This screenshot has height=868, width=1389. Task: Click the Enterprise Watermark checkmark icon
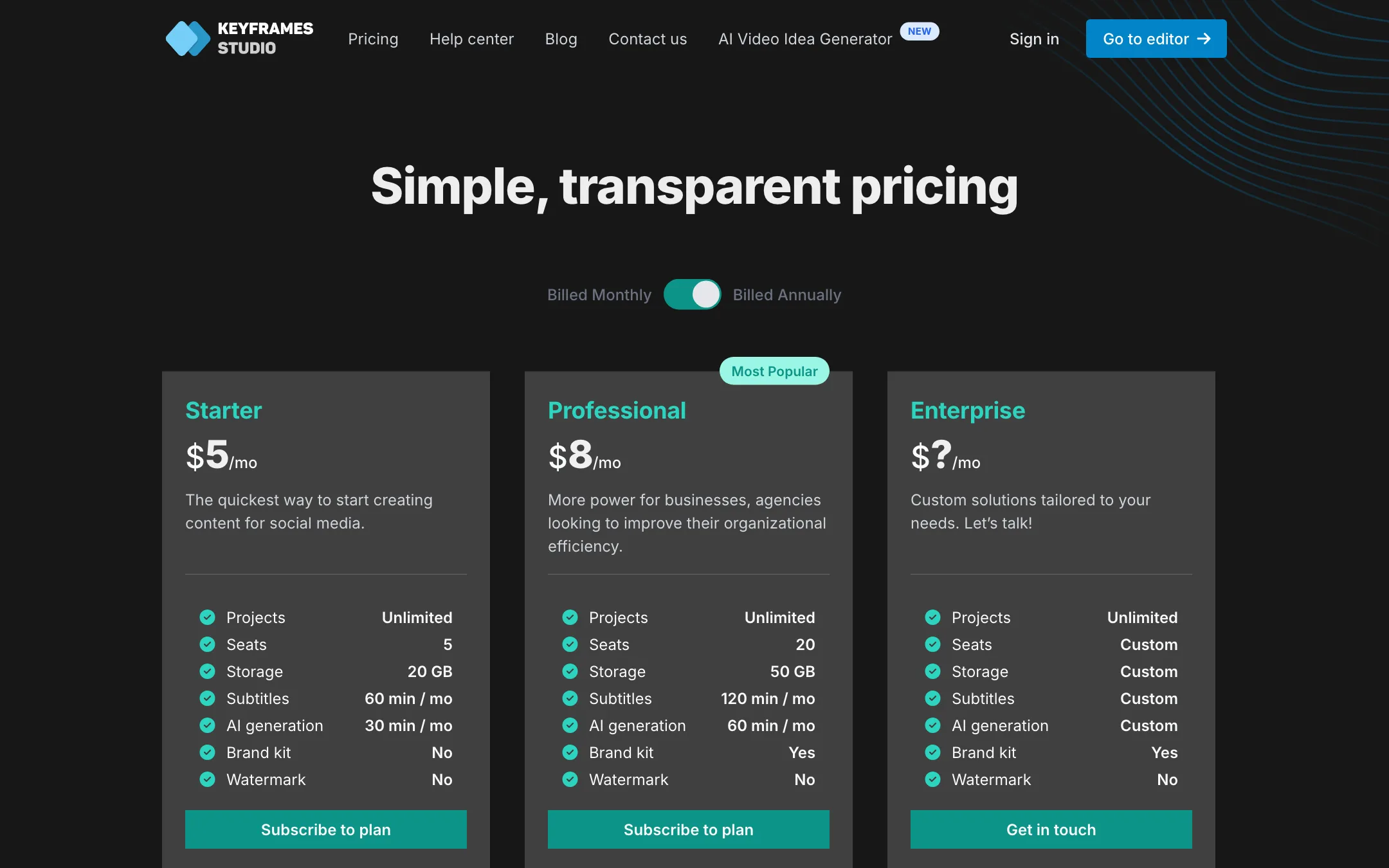click(x=932, y=779)
